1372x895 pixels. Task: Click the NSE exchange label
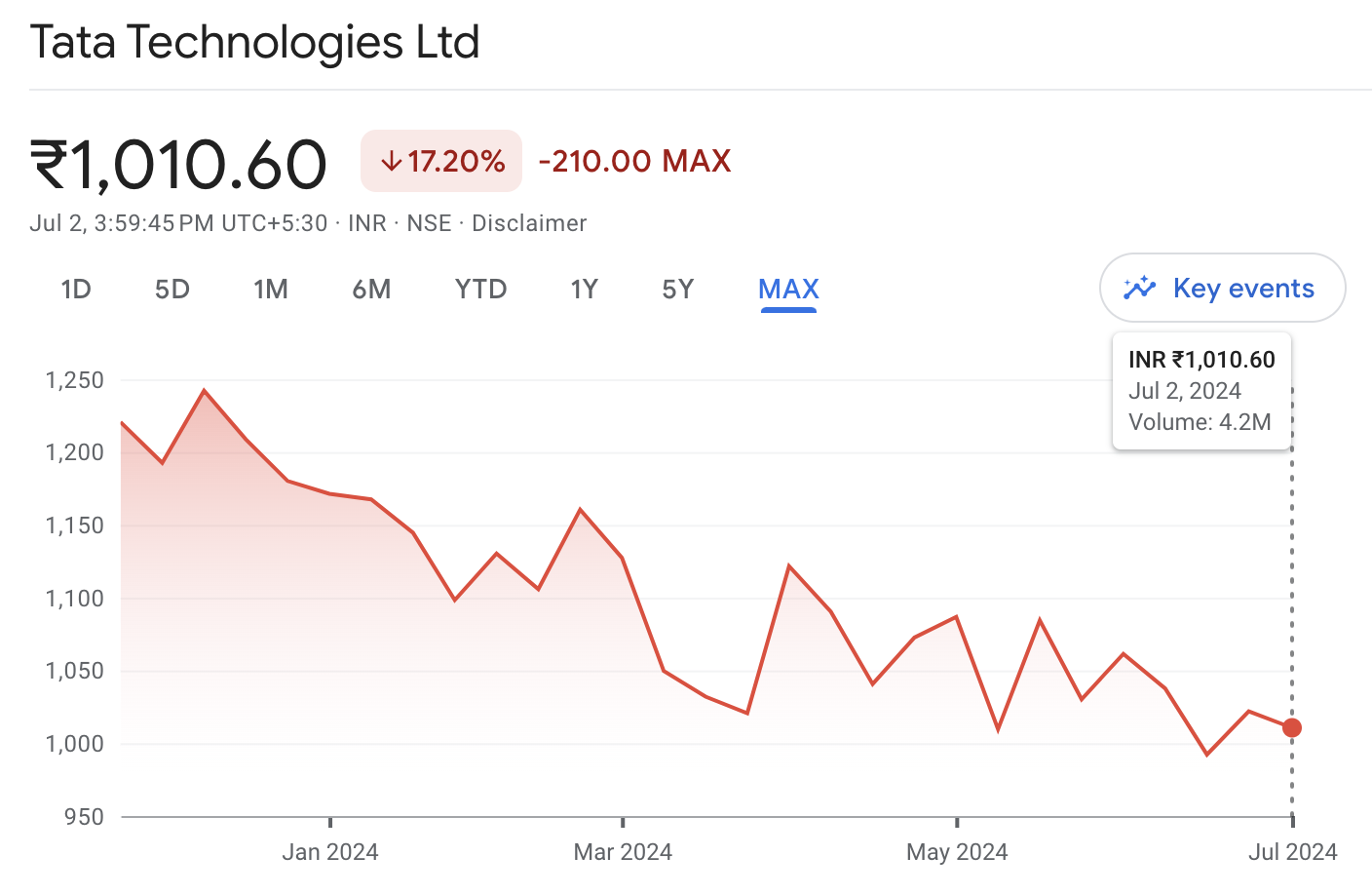click(427, 222)
